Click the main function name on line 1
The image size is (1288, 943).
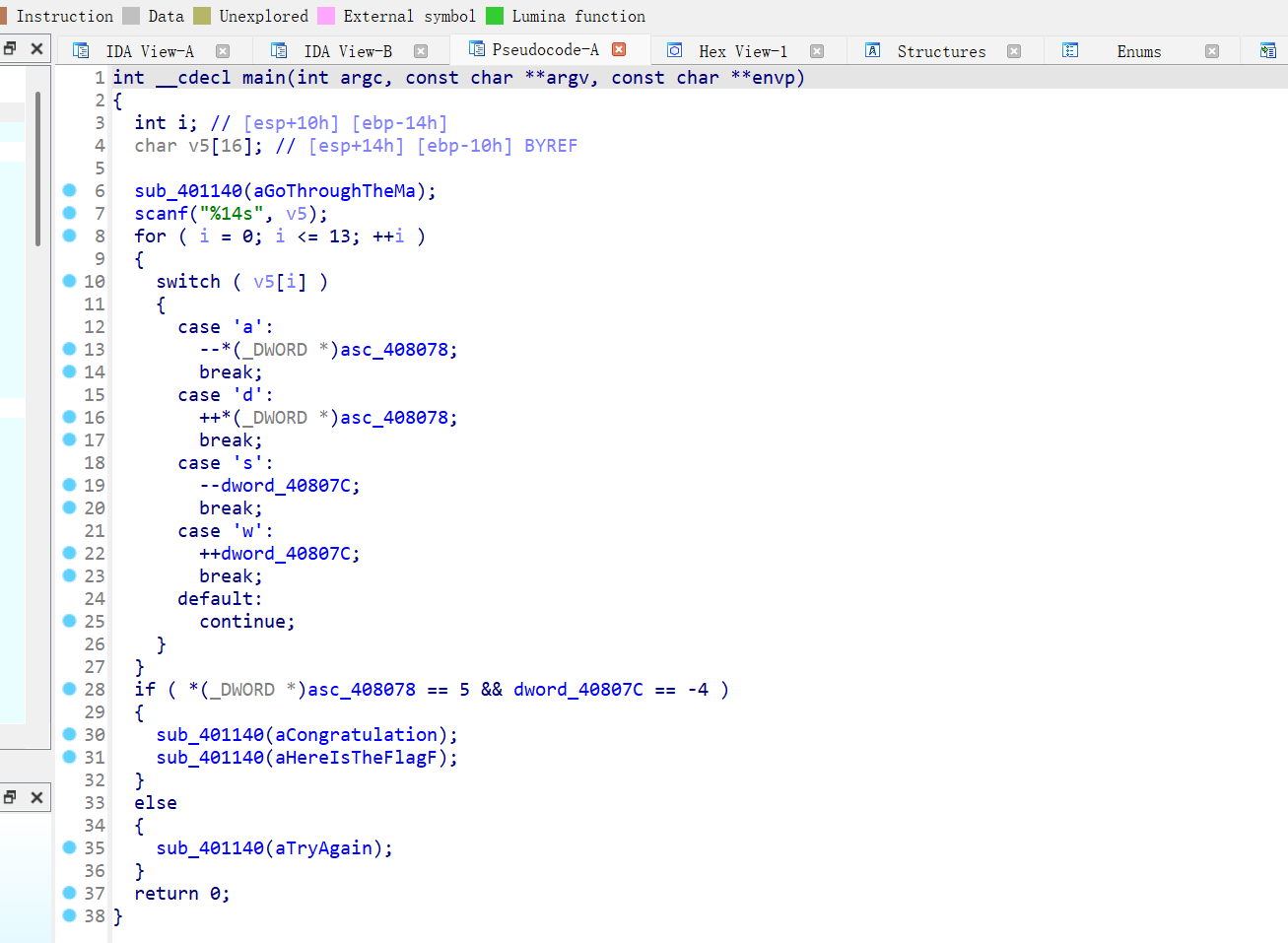pyautogui.click(x=264, y=78)
